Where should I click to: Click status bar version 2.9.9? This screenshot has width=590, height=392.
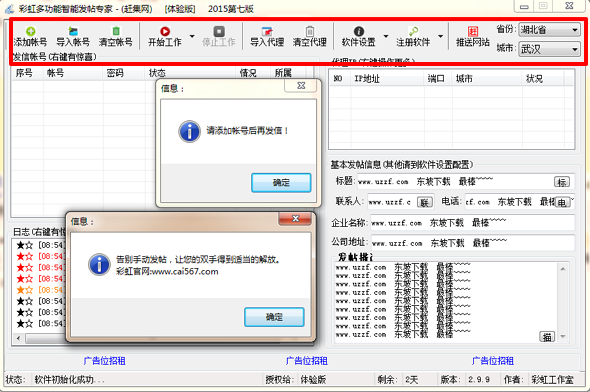click(479, 380)
